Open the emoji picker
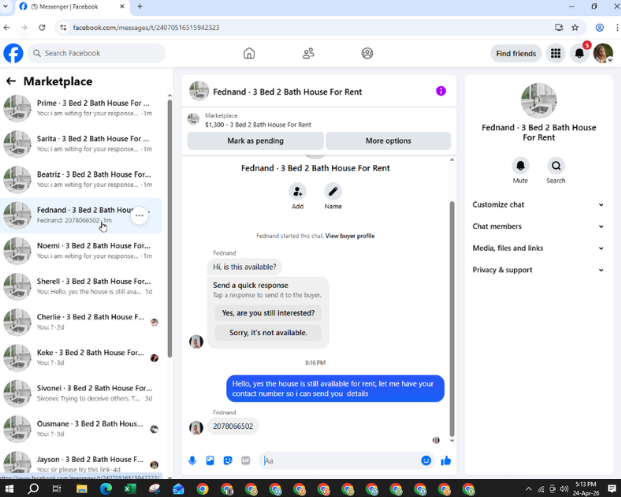Image resolution: width=621 pixels, height=497 pixels. tap(426, 461)
